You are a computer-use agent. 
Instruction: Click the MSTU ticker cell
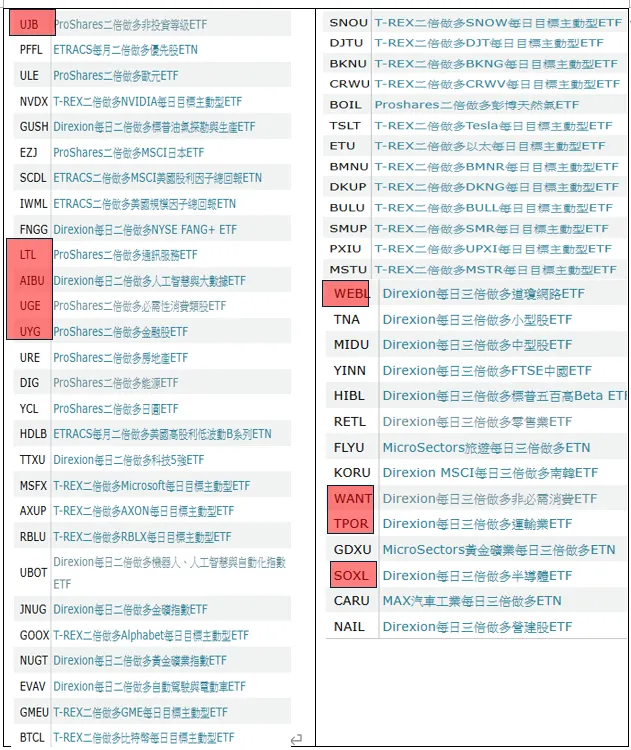coord(348,270)
